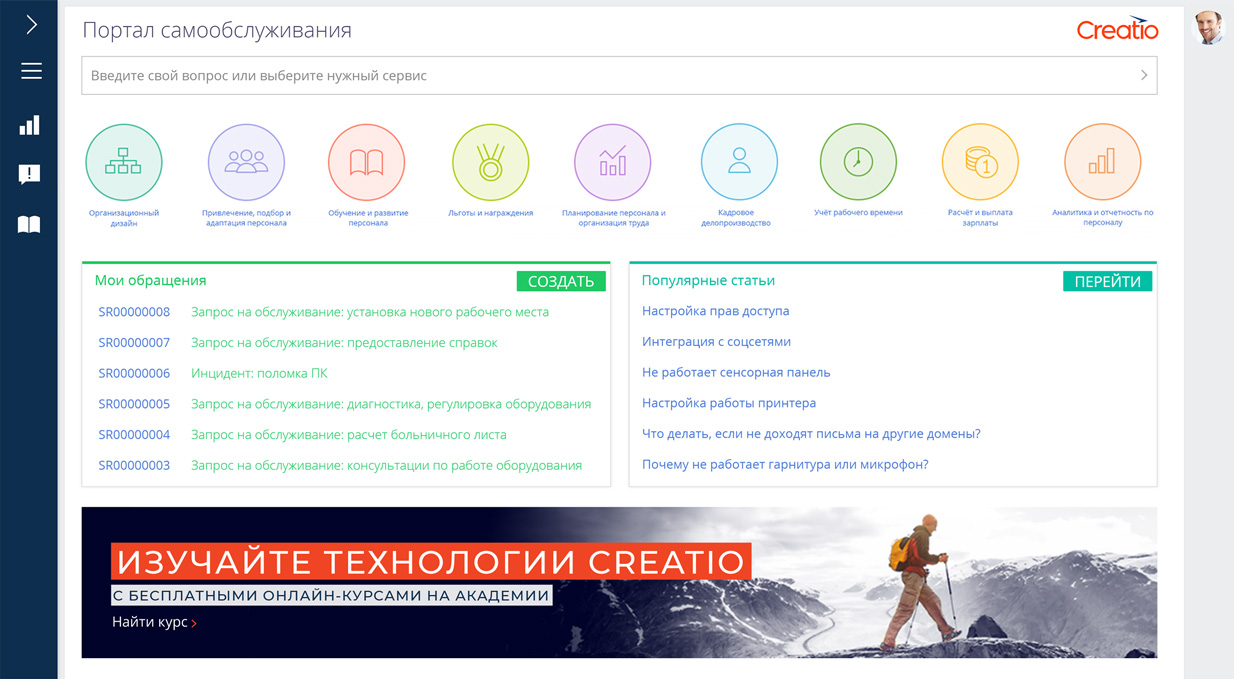Click the Найти курс link in the banner

[154, 622]
